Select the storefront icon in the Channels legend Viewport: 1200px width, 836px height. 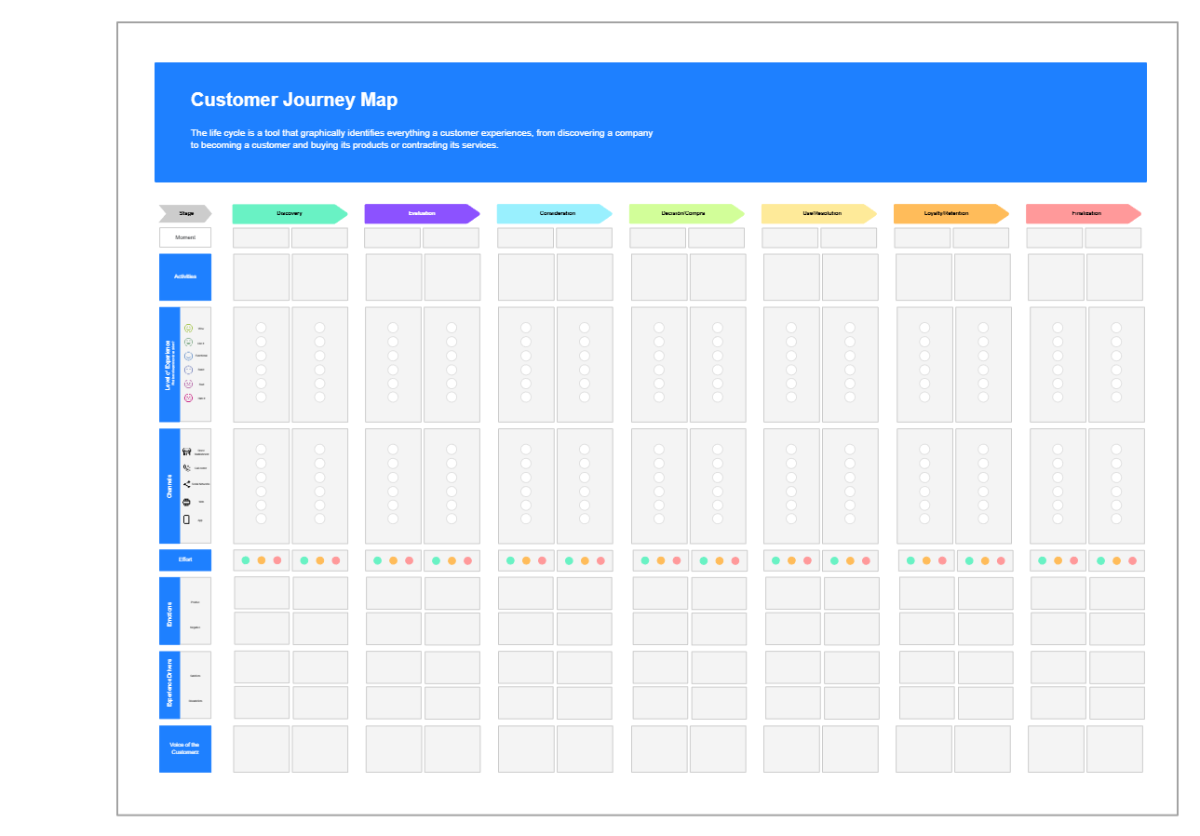[x=187, y=451]
